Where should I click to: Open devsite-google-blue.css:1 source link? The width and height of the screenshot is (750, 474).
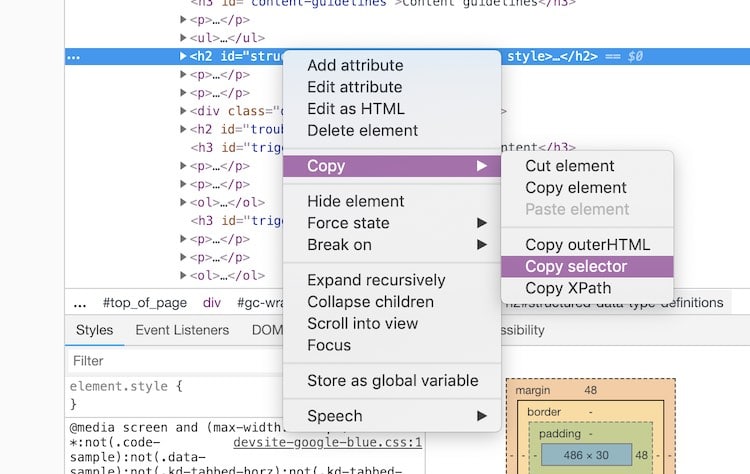tap(327, 442)
